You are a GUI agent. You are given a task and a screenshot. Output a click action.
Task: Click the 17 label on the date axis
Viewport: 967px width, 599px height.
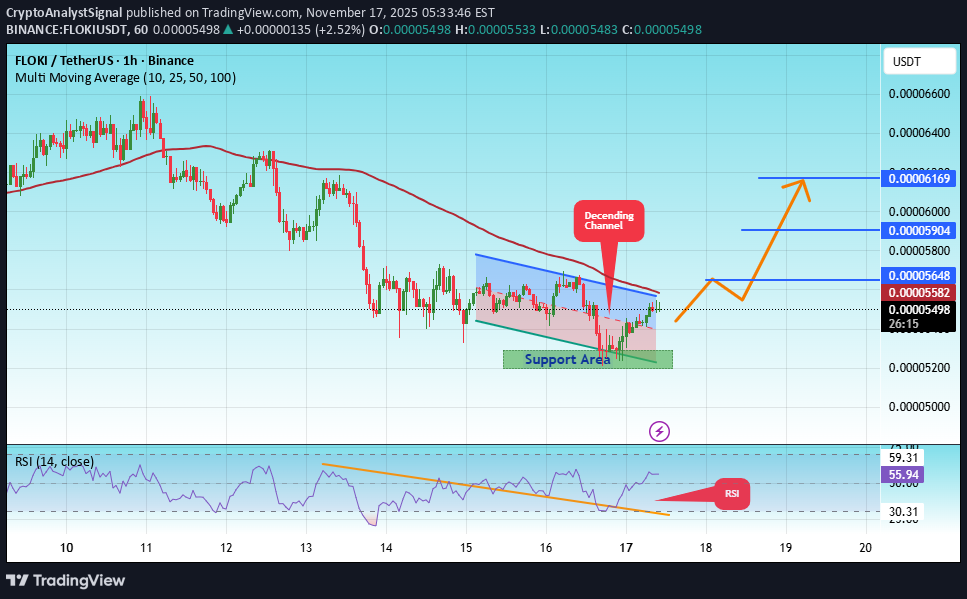(625, 548)
